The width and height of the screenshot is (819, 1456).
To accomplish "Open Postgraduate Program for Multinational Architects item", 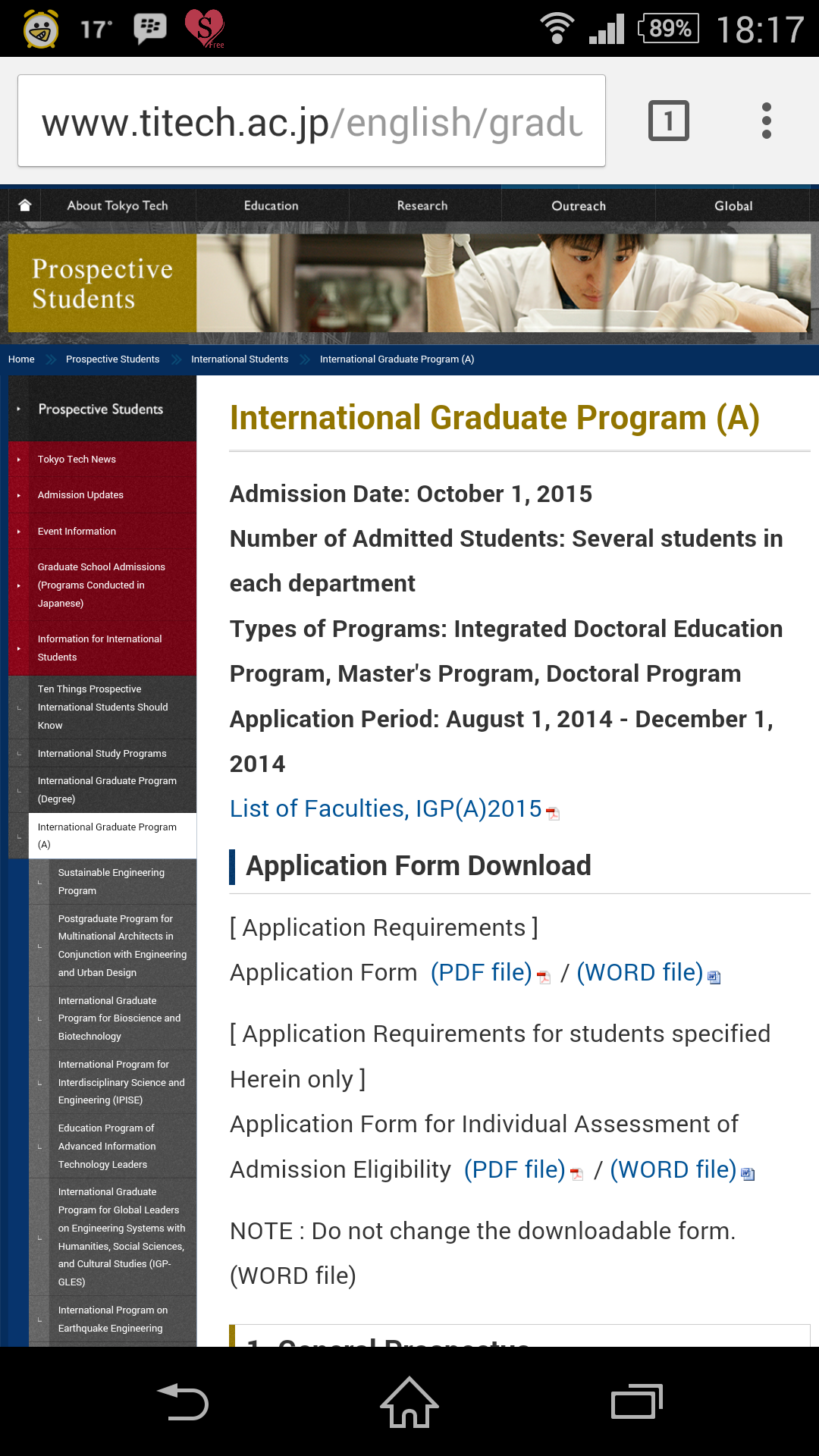I will tap(112, 946).
